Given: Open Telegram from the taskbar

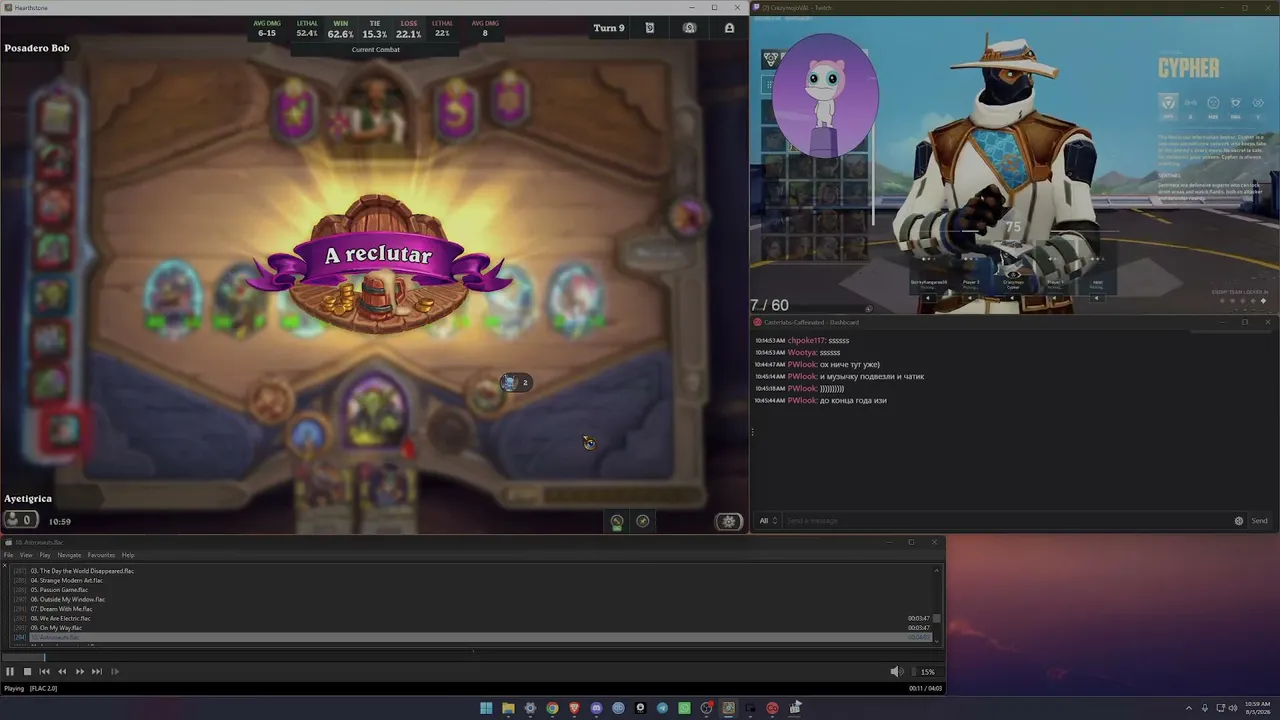Looking at the screenshot, I should [x=662, y=708].
